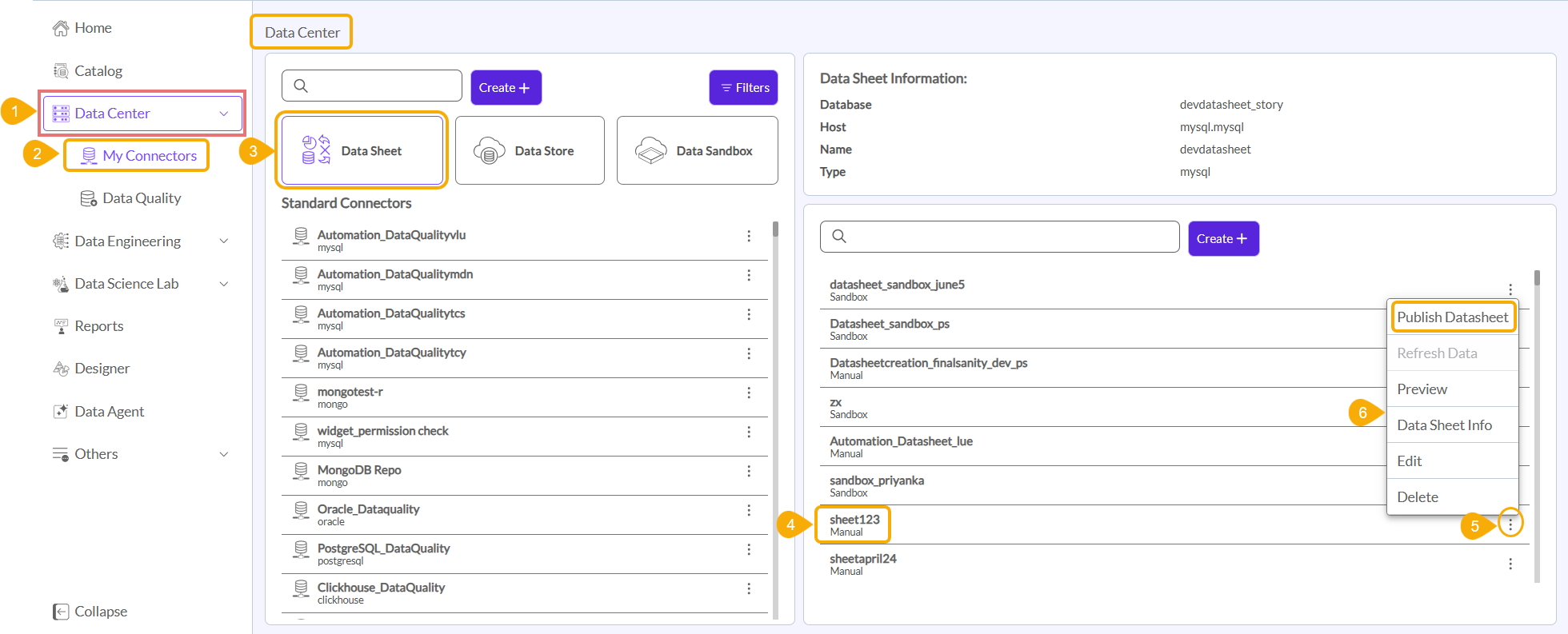Select Publish Datasheet from context menu

[1452, 317]
